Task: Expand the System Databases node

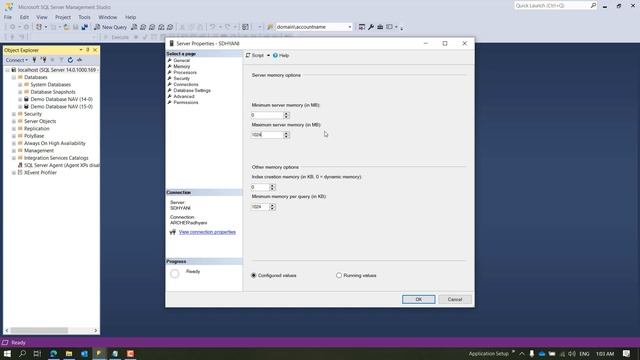Action: tap(20, 84)
